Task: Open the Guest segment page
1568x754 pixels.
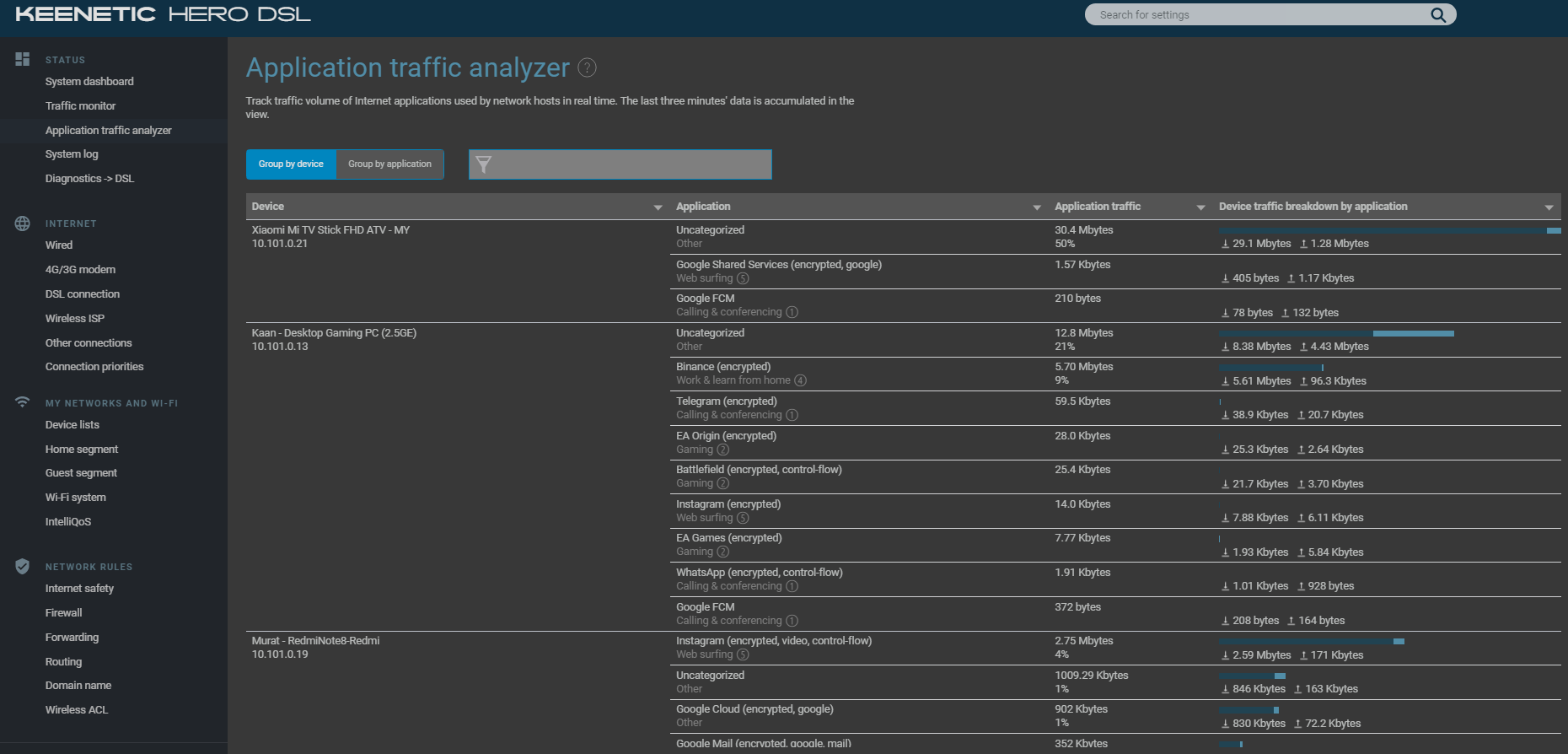Action: tap(81, 473)
